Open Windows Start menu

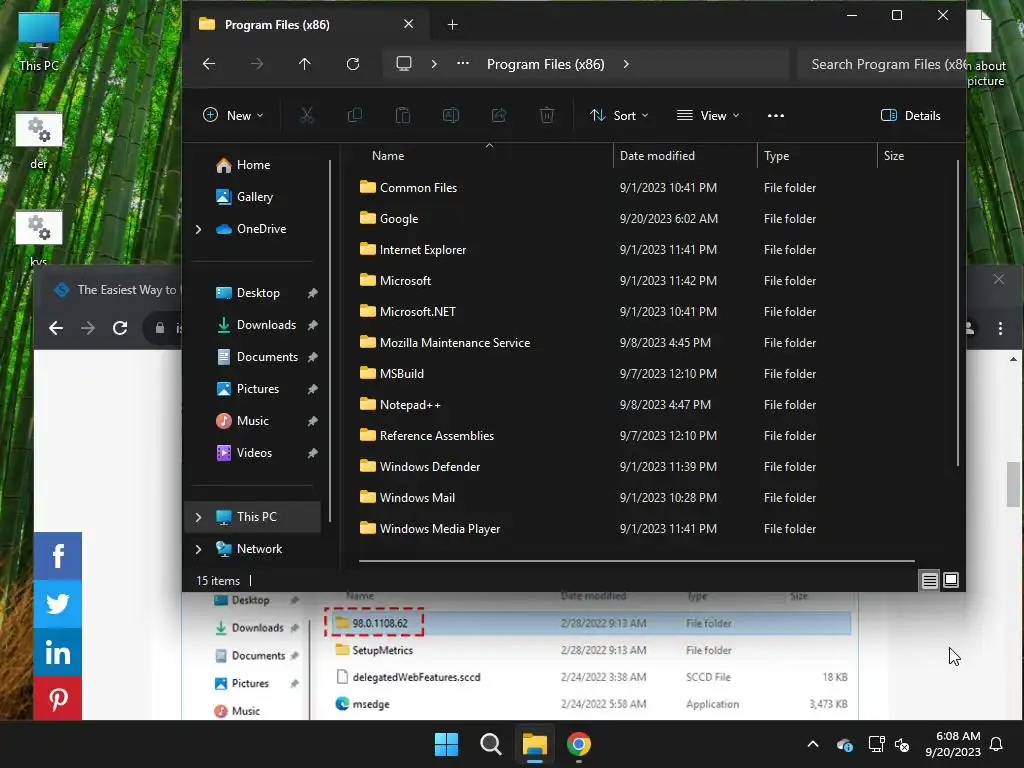[x=447, y=744]
